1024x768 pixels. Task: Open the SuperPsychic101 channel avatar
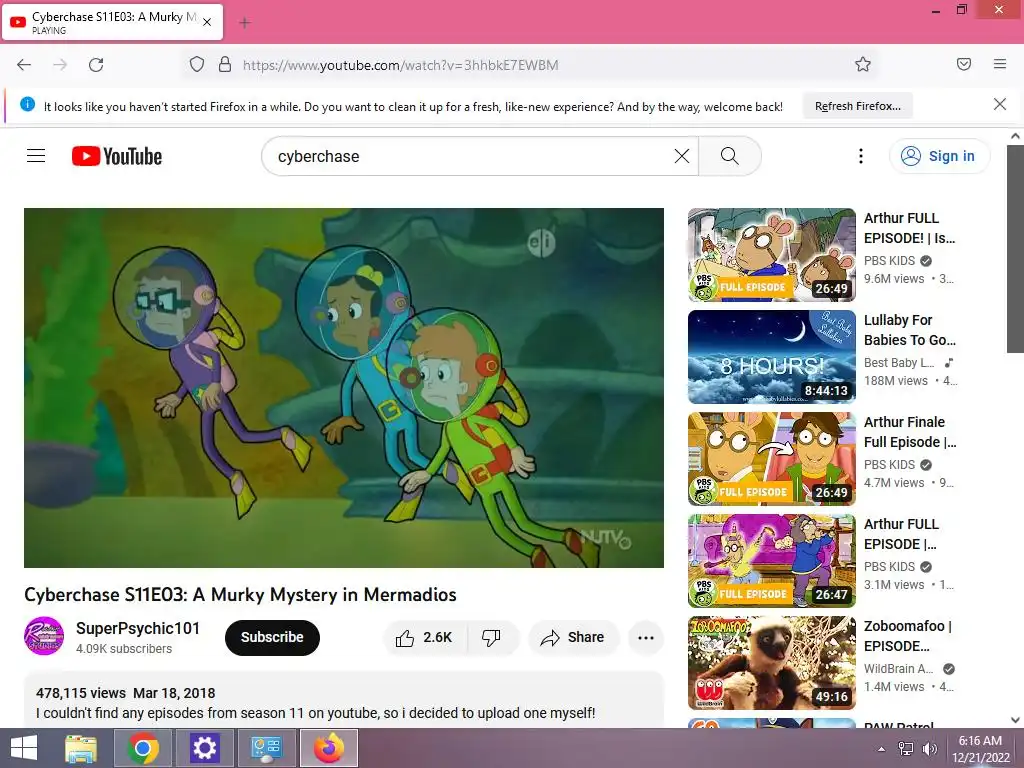[x=44, y=636]
